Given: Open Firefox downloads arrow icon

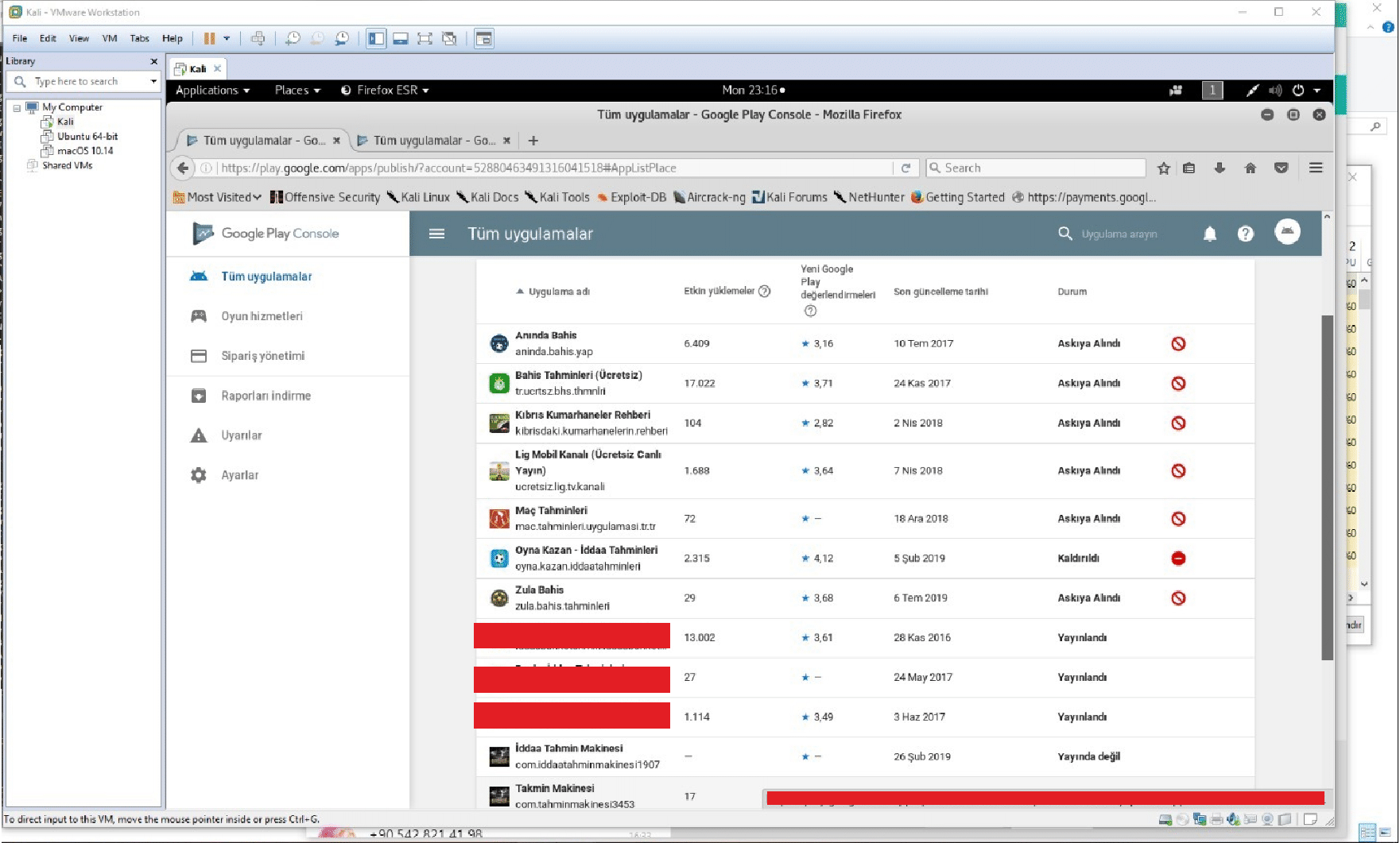Looking at the screenshot, I should pos(1220,168).
